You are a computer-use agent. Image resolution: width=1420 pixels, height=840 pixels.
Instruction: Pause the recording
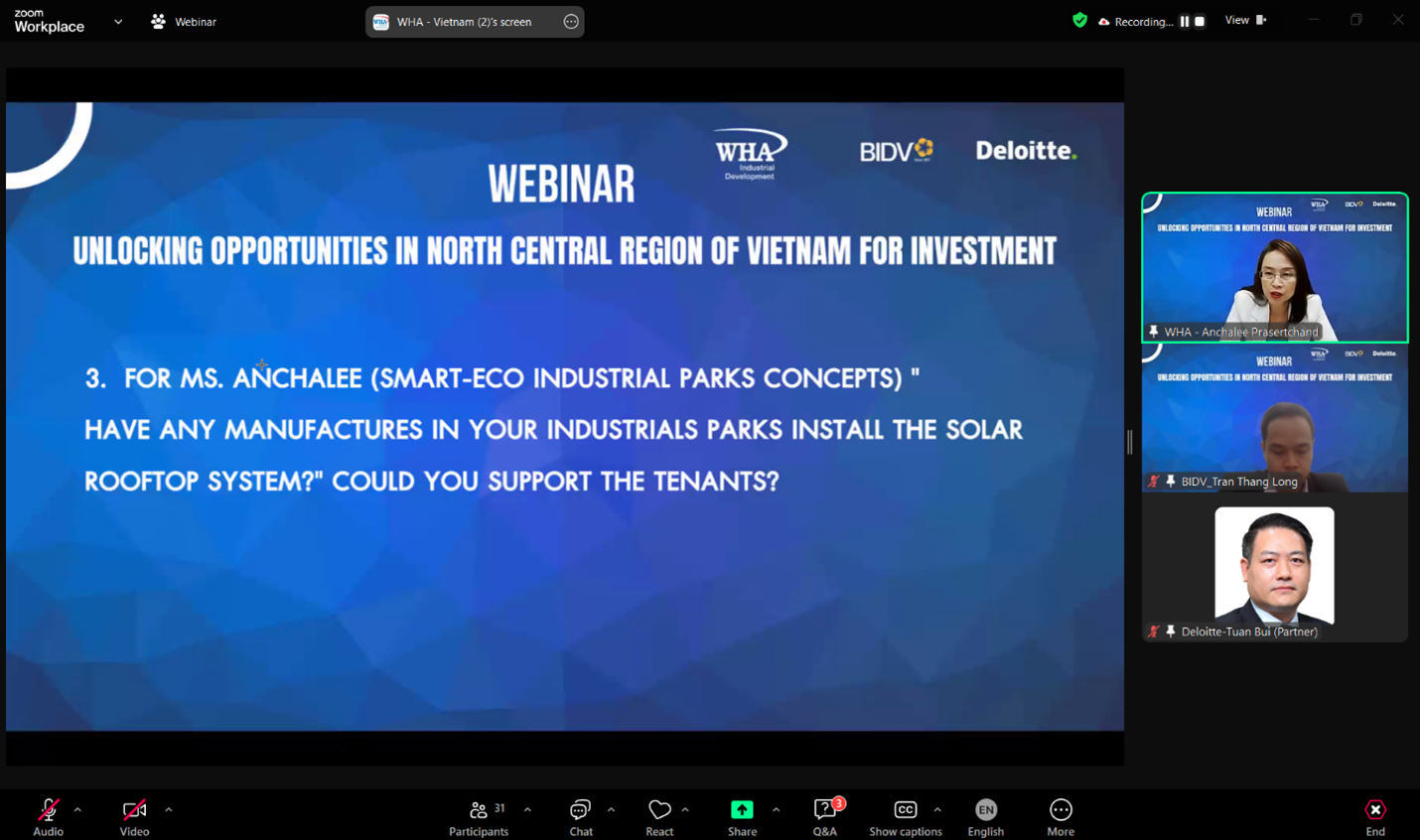click(1184, 21)
